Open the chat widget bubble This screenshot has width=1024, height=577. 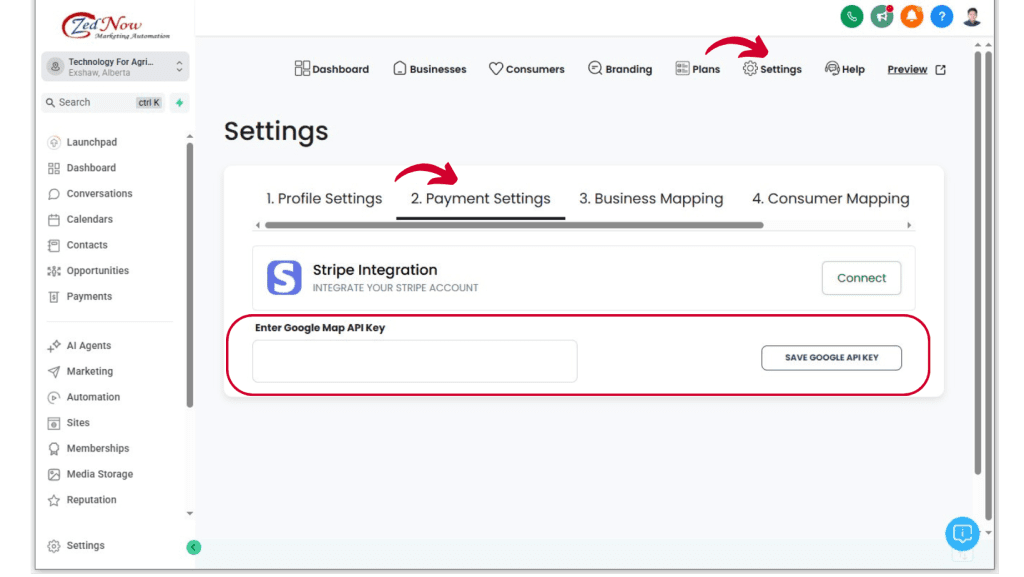[x=961, y=534]
